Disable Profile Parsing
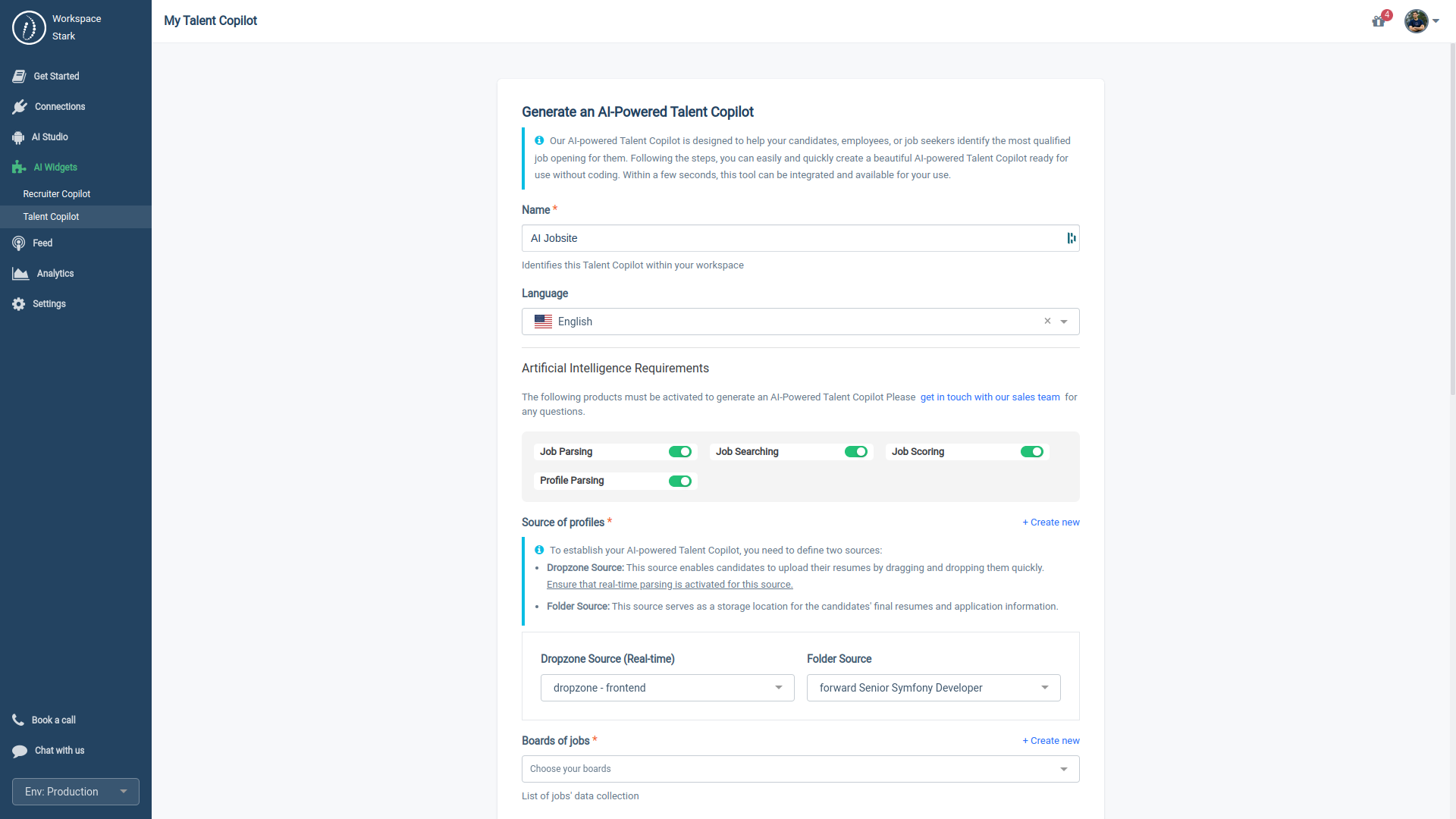This screenshot has width=1456, height=819. [680, 480]
